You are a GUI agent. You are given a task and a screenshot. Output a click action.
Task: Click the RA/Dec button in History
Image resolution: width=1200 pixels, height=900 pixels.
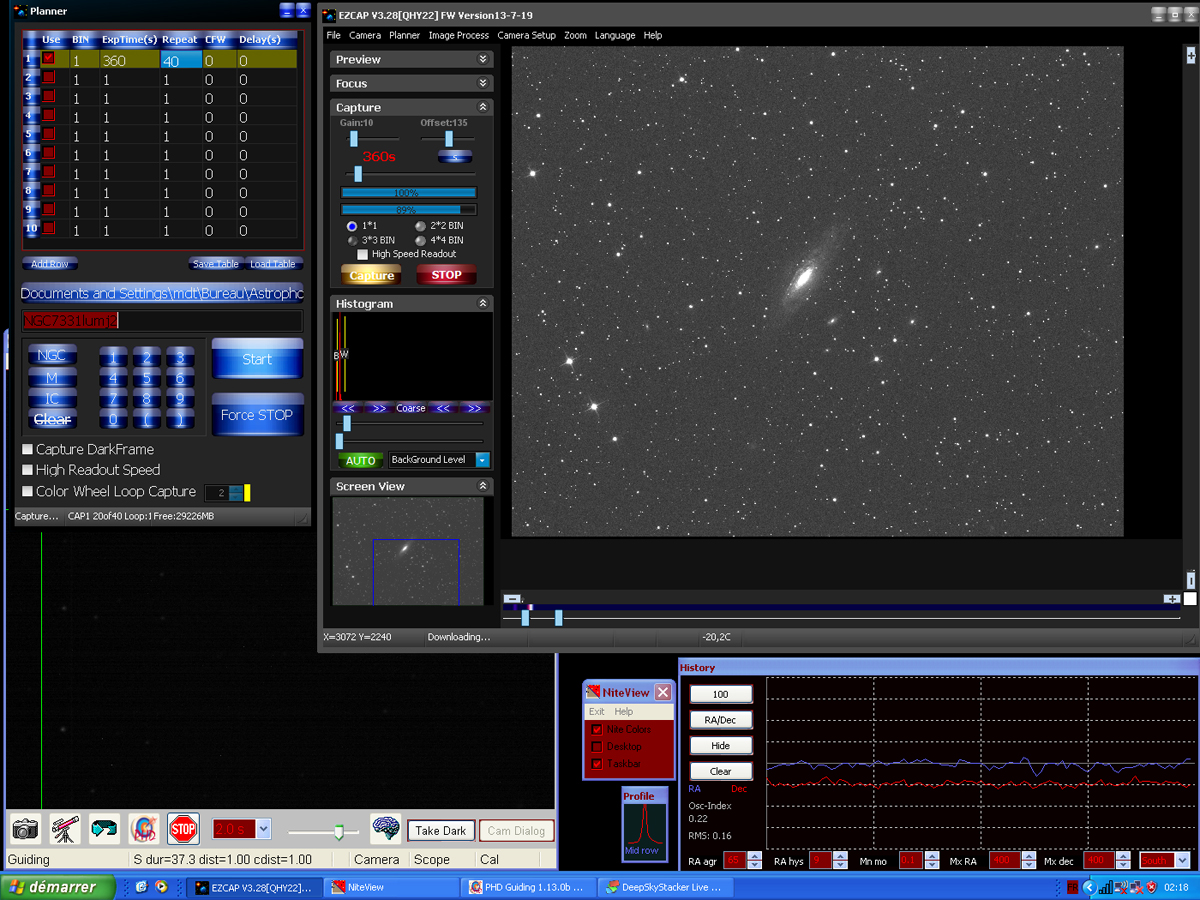(721, 720)
